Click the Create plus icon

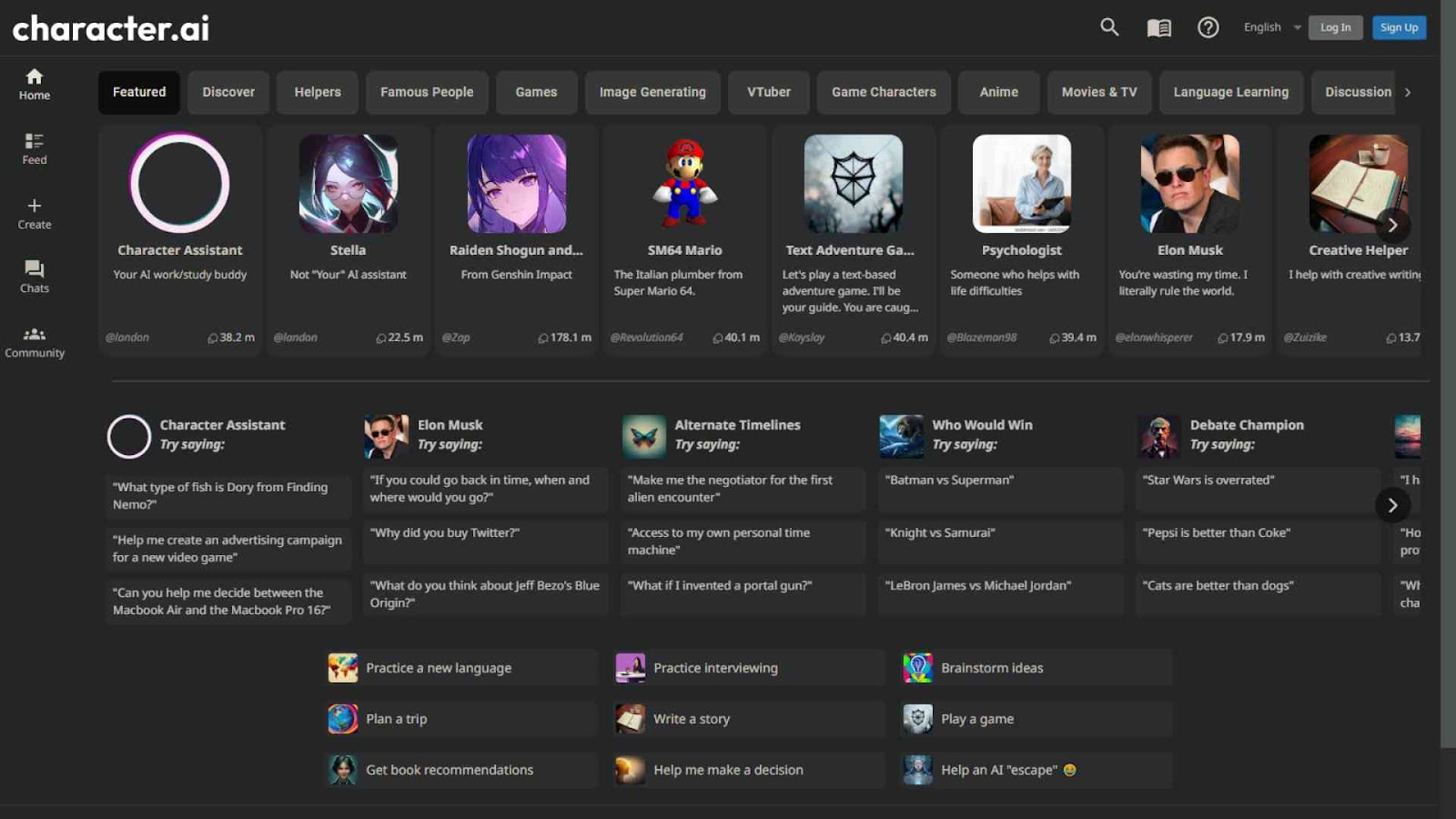click(x=35, y=206)
